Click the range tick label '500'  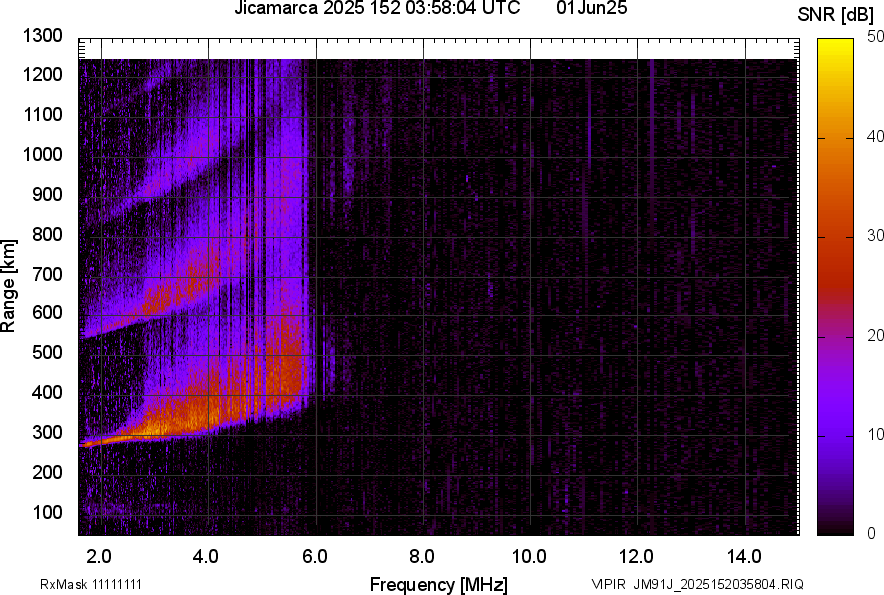(x=47, y=352)
